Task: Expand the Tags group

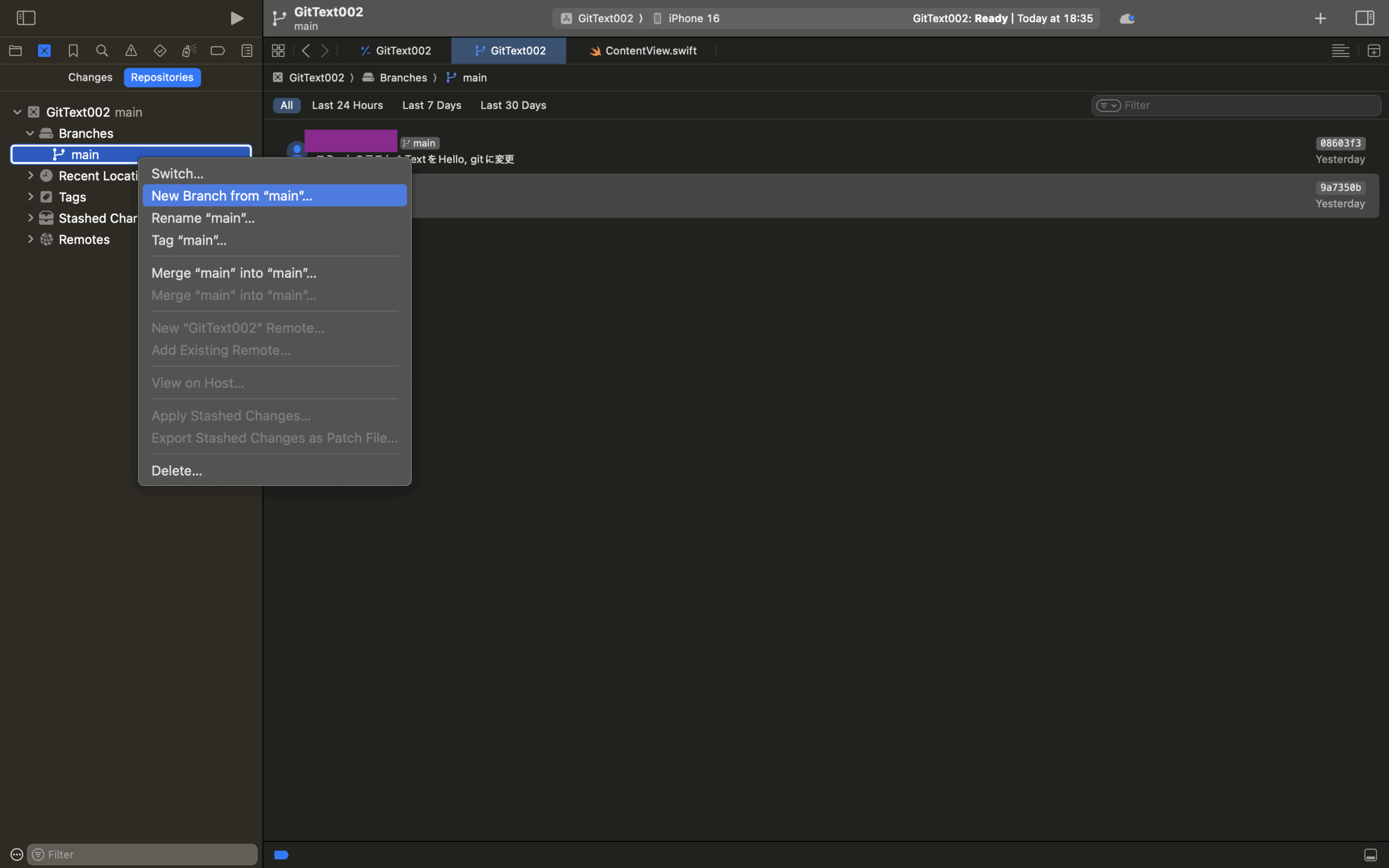Action: pyautogui.click(x=30, y=196)
